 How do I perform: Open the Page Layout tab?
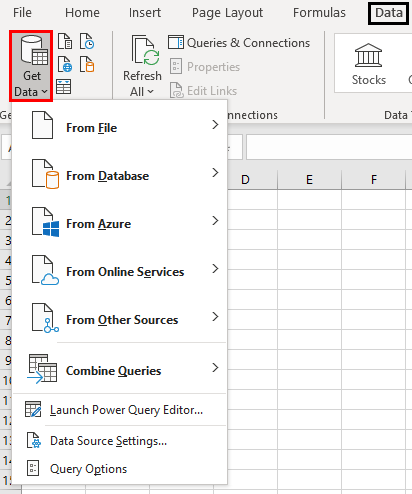[227, 13]
